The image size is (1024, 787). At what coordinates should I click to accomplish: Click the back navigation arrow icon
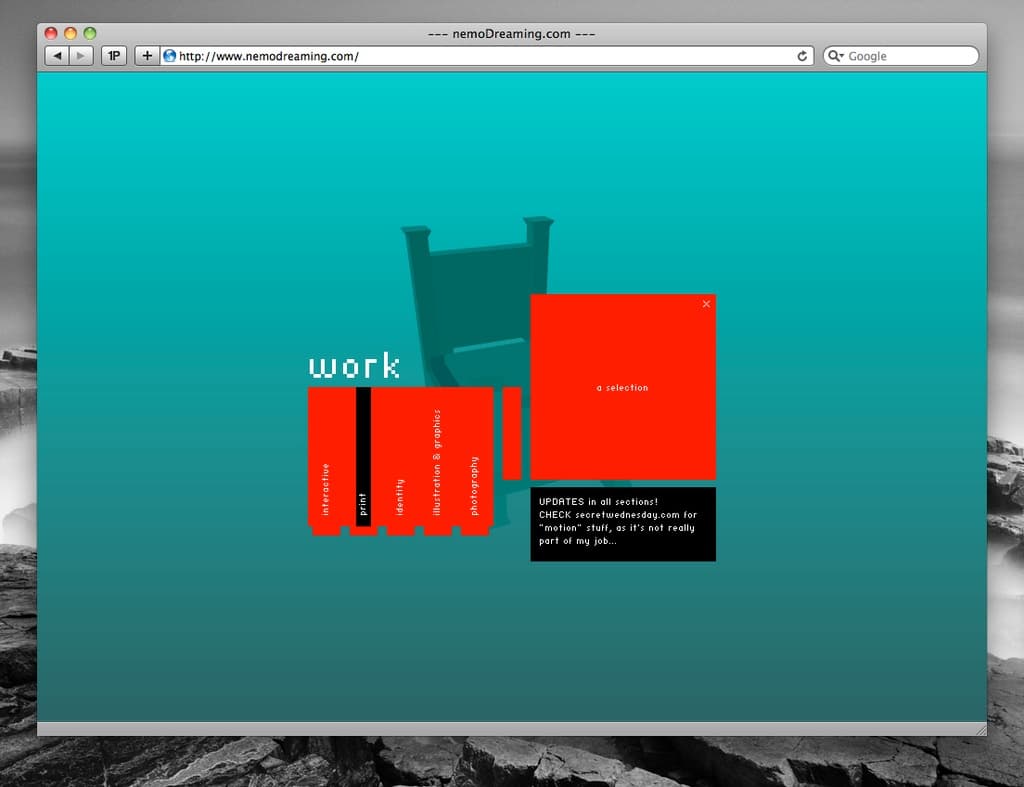point(57,55)
